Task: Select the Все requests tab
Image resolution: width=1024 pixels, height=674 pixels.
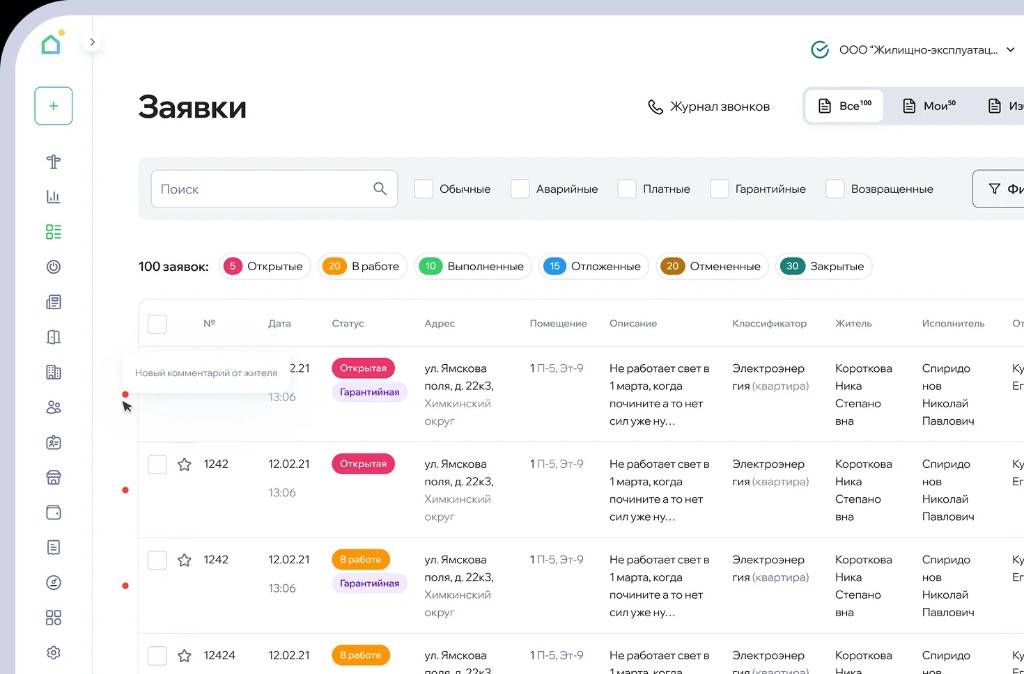Action: click(843, 104)
